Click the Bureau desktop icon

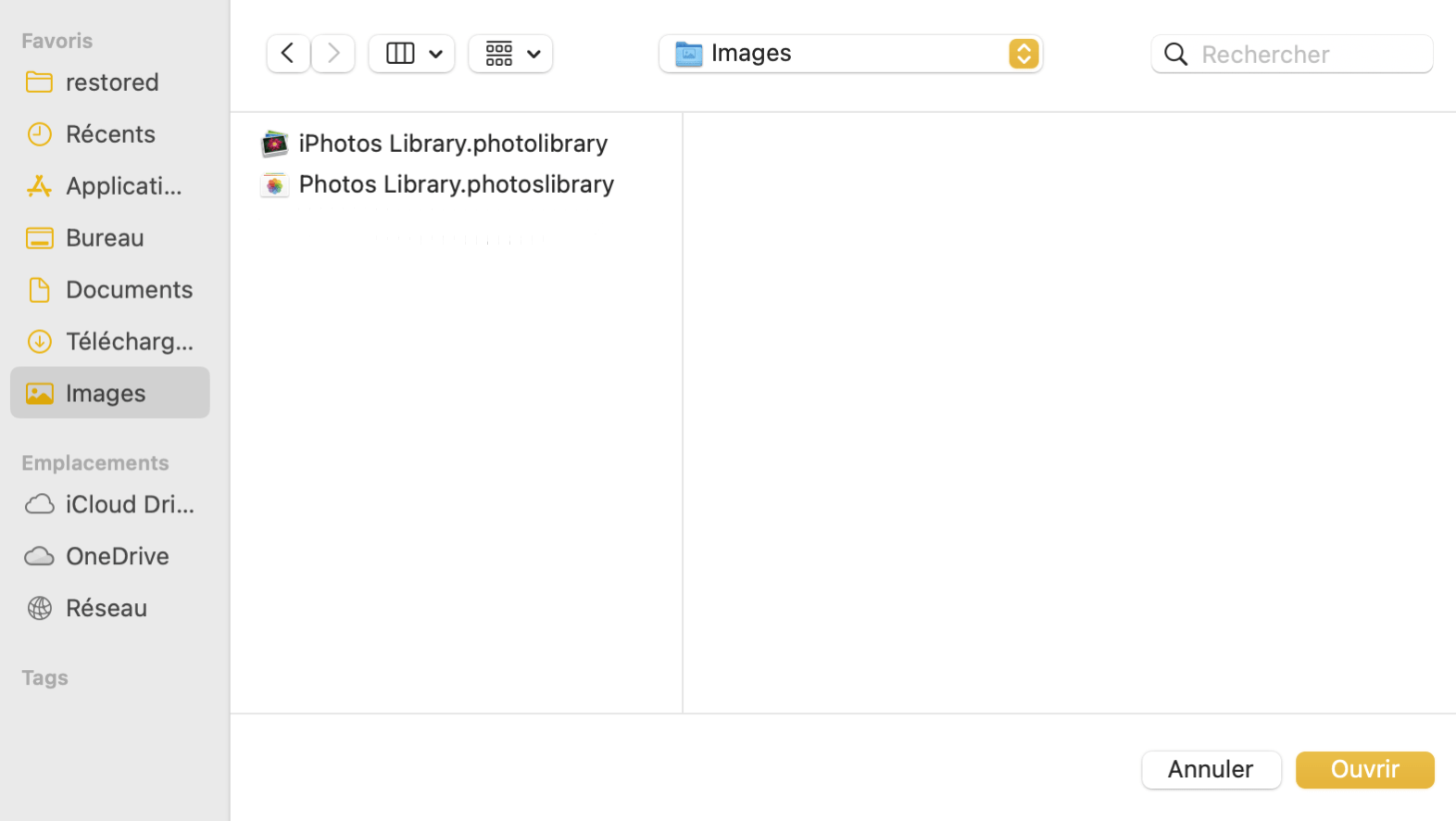[x=39, y=238]
